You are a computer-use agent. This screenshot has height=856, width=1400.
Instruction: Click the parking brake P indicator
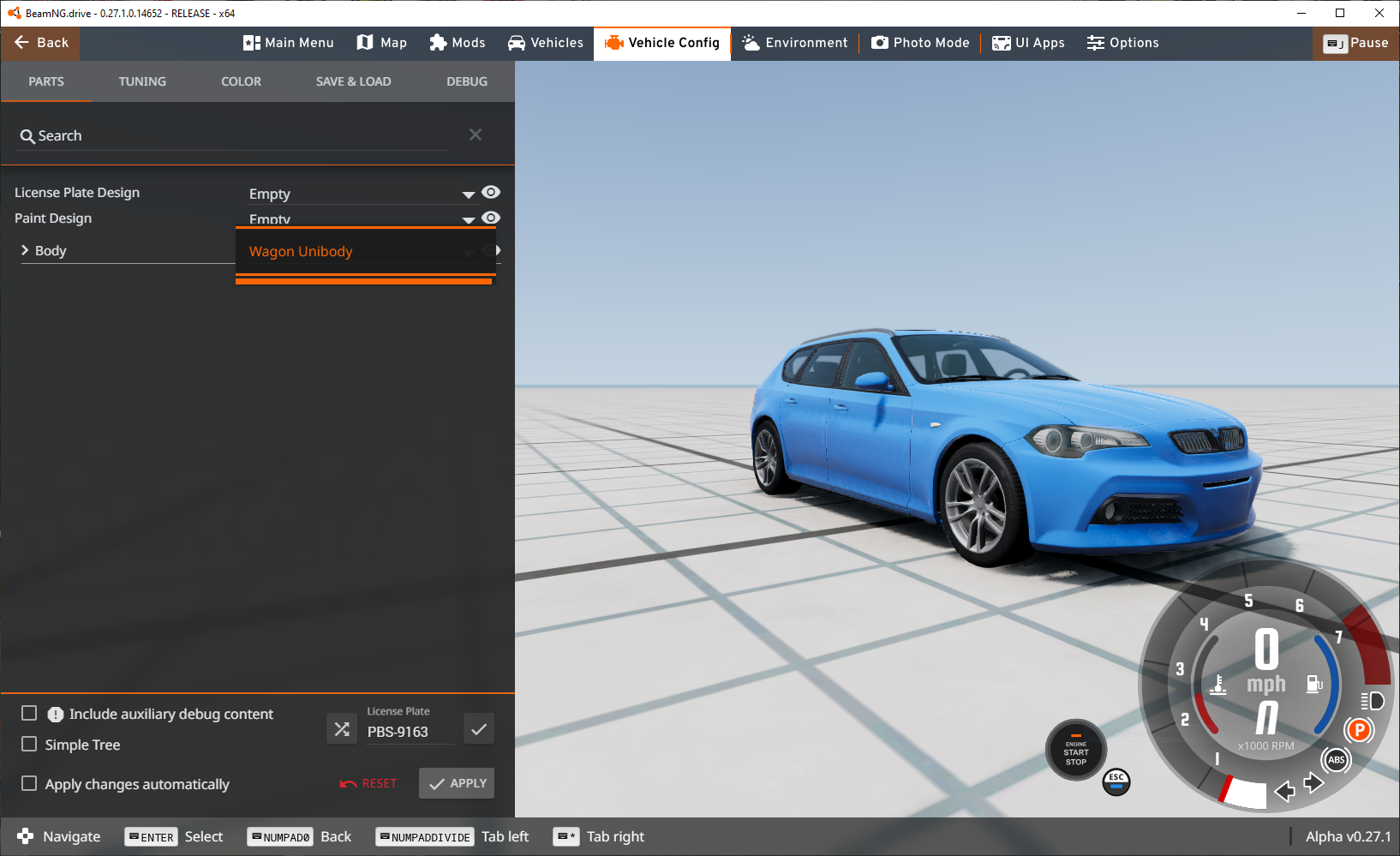click(x=1359, y=730)
